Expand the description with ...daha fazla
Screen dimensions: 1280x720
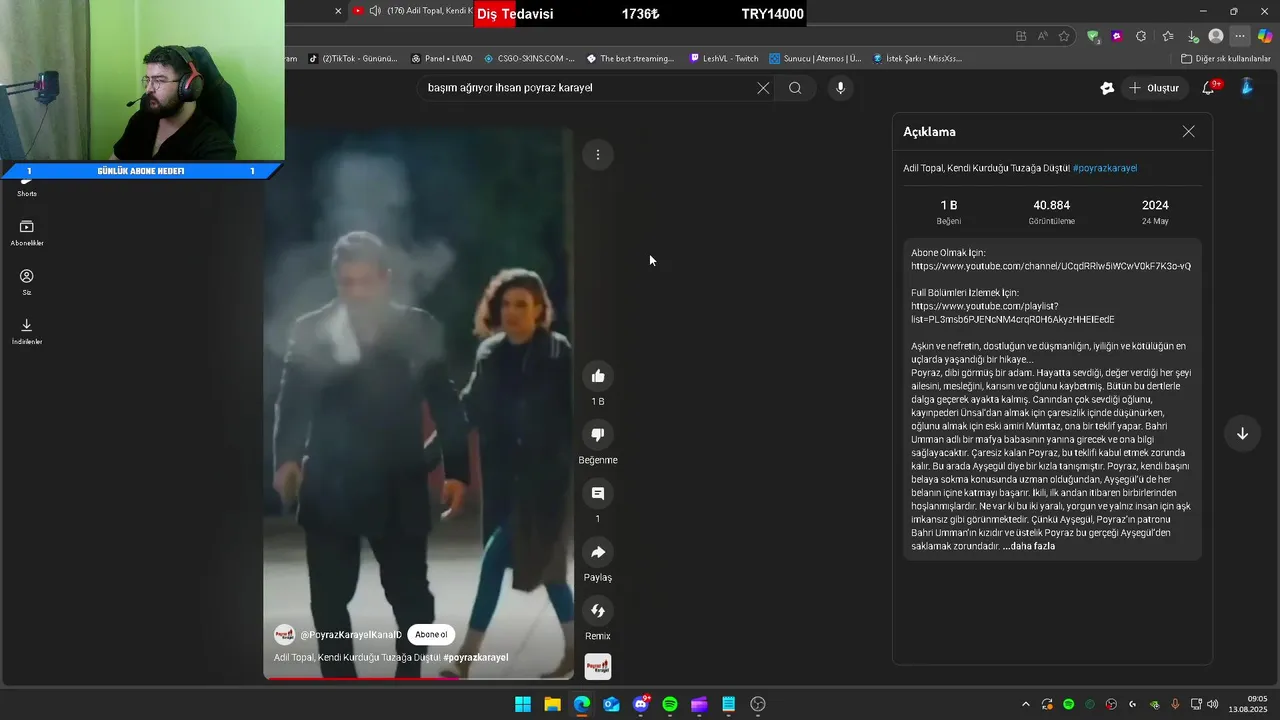click(1029, 546)
